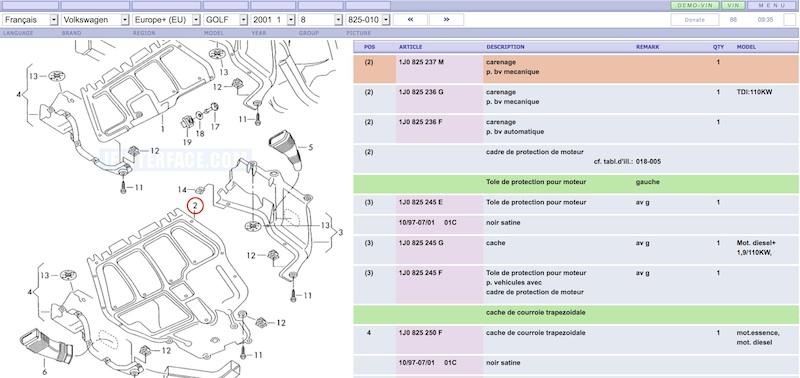The image size is (800, 378).
Task: Go to previous picture with « button
Action: (x=410, y=19)
